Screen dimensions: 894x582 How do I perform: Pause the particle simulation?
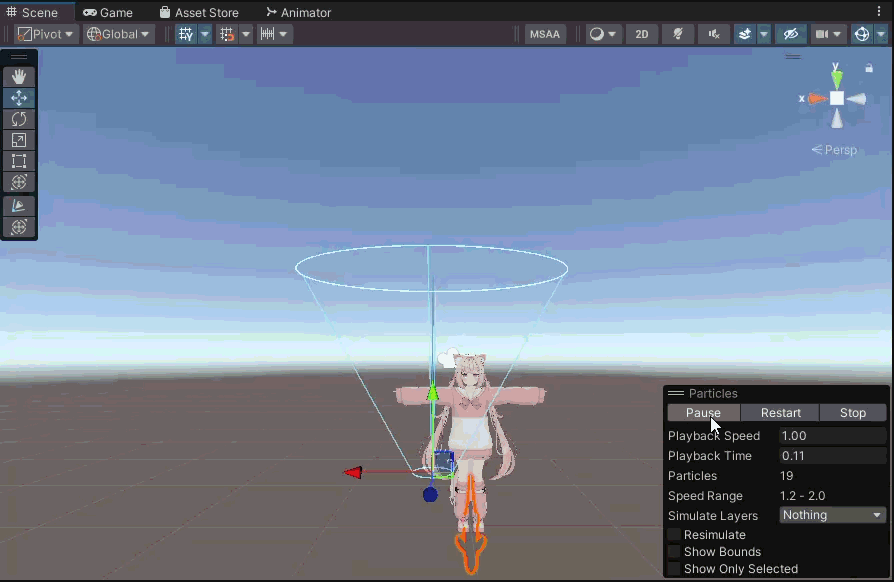(x=703, y=413)
